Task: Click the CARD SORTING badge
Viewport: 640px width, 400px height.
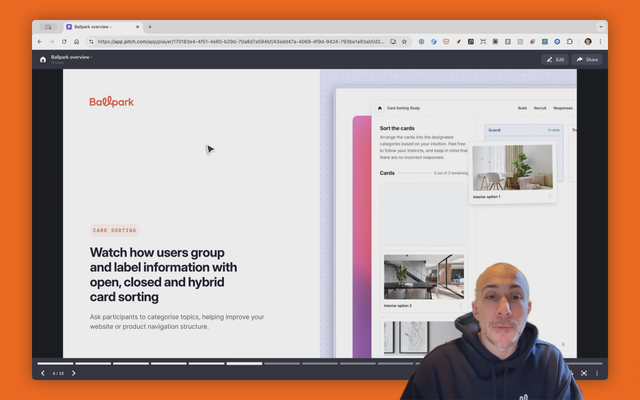Action: (115, 230)
